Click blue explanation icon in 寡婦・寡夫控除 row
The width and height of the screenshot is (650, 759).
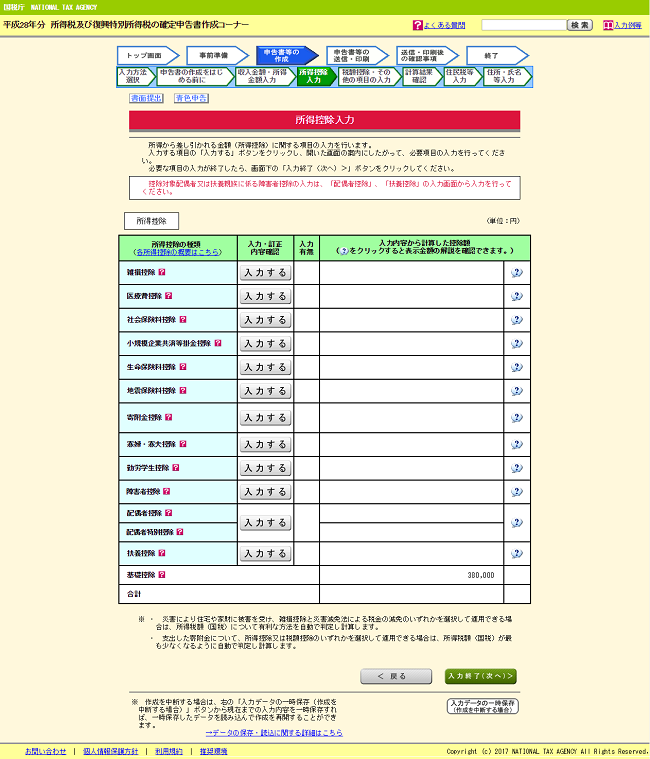click(x=517, y=444)
